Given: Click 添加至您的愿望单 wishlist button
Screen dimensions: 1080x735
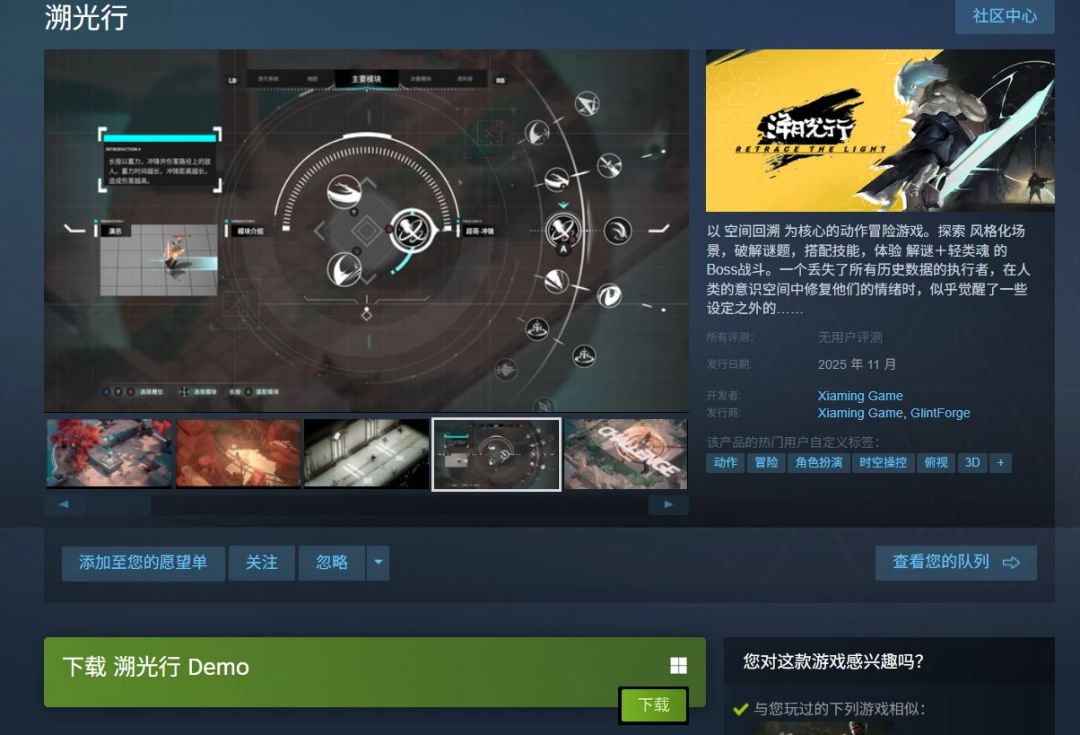Looking at the screenshot, I should click(x=143, y=563).
